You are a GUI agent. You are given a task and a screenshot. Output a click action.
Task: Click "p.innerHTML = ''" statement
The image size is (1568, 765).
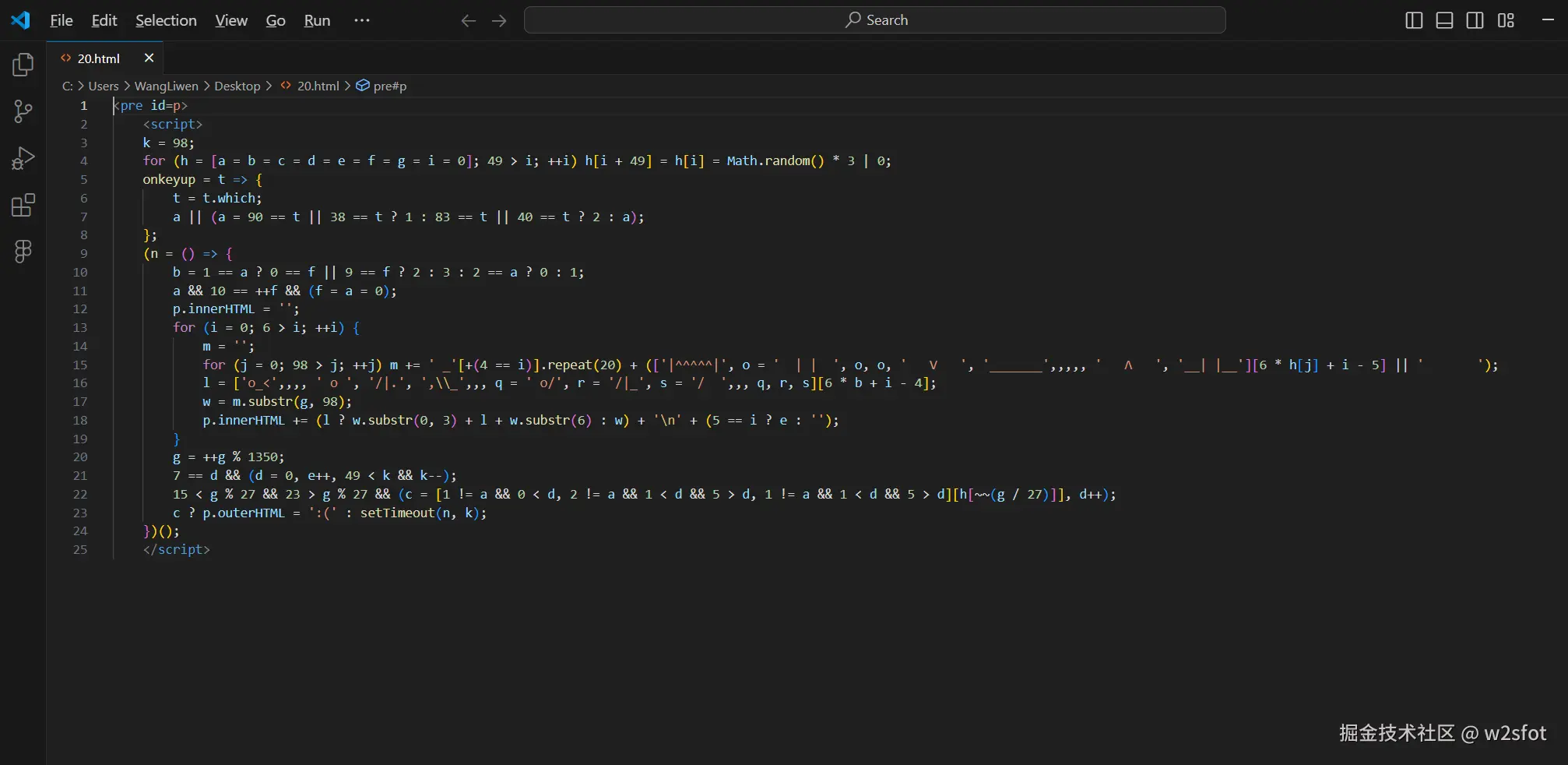point(234,308)
